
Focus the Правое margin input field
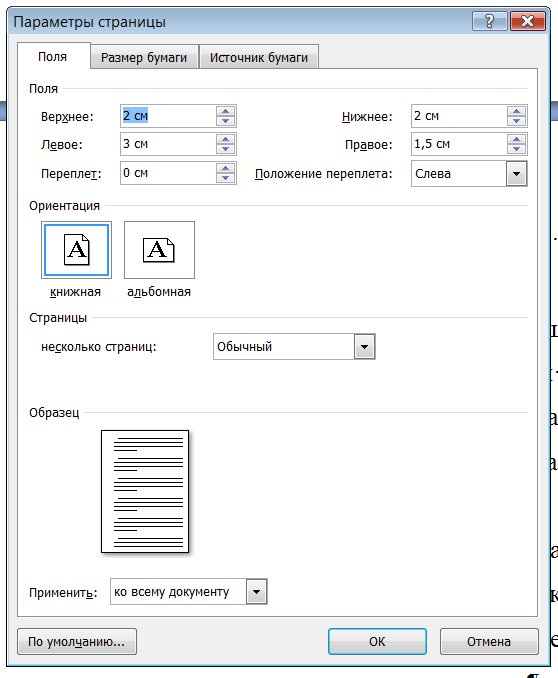(x=459, y=144)
